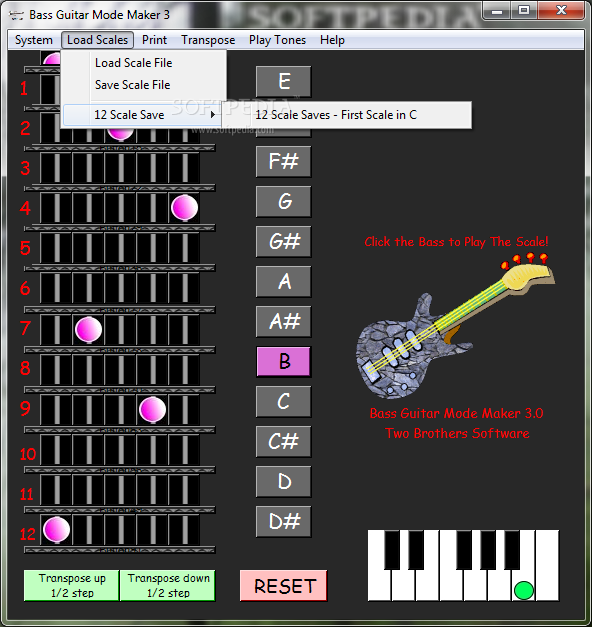Play the white E piano key
Screen dimensions: 592x627
[x=428, y=586]
